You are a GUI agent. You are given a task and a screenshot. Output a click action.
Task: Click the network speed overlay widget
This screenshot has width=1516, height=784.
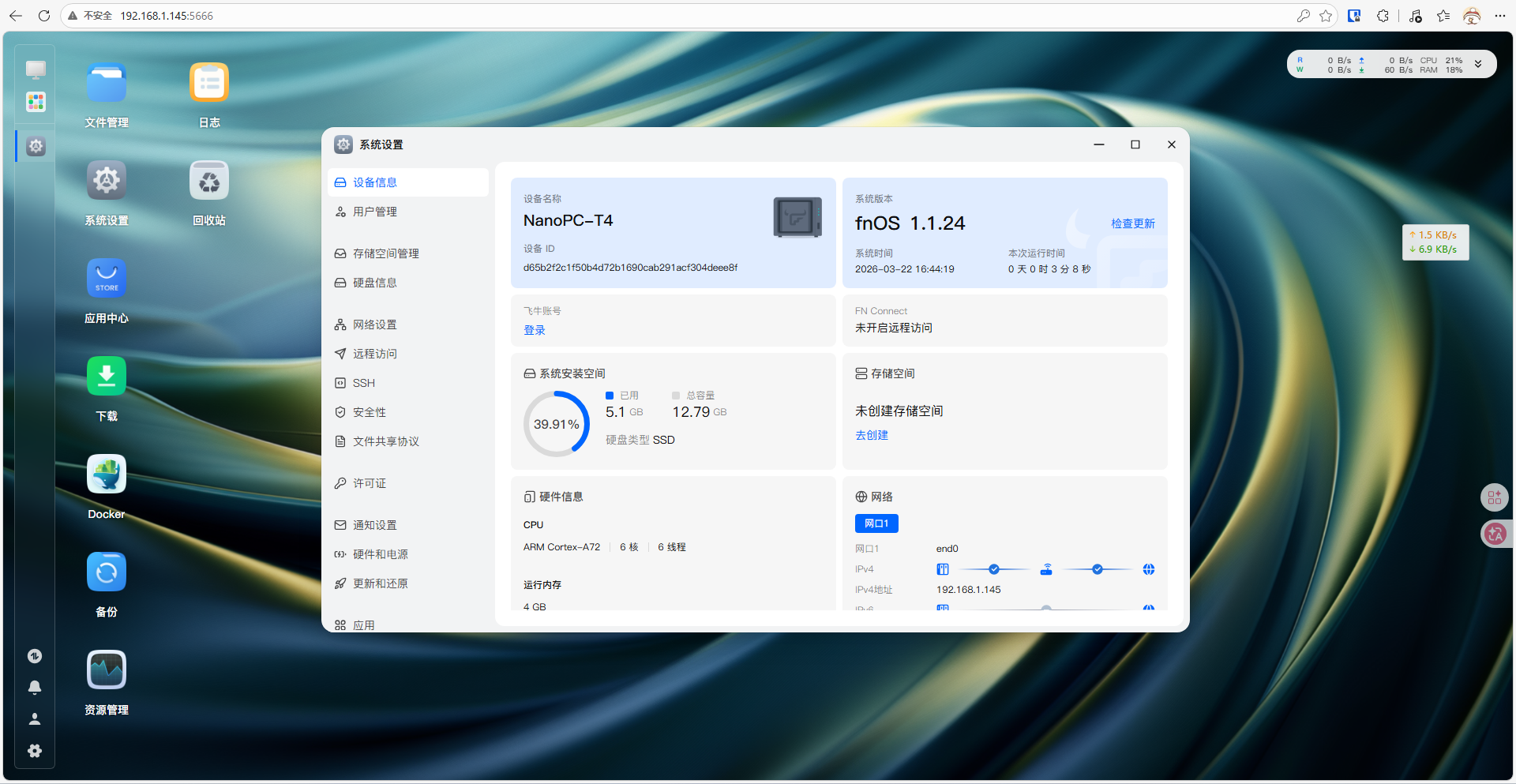point(1435,242)
